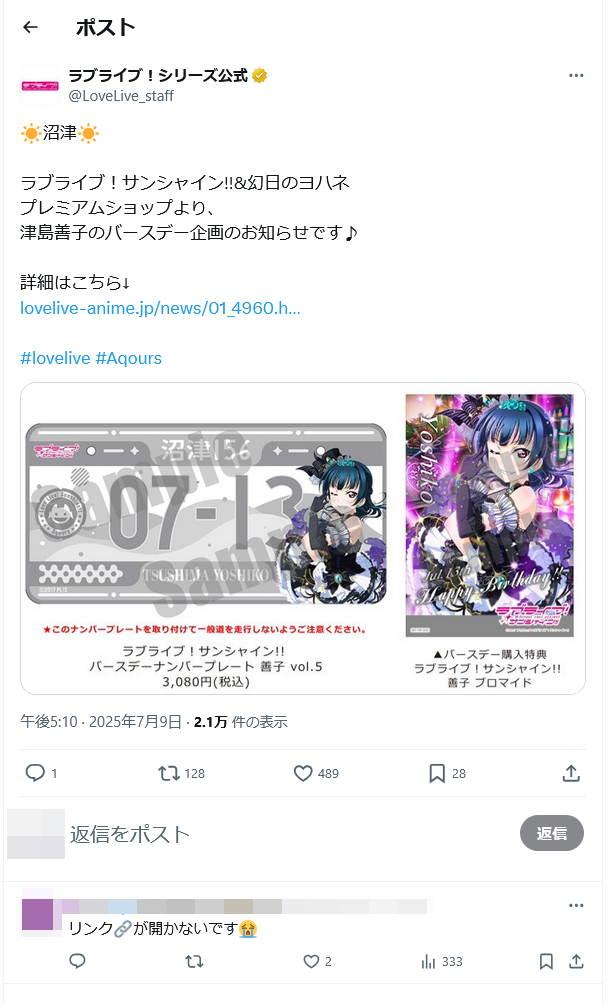
Task: Open the LoveLive_staff profile avatar
Action: coord(40,85)
